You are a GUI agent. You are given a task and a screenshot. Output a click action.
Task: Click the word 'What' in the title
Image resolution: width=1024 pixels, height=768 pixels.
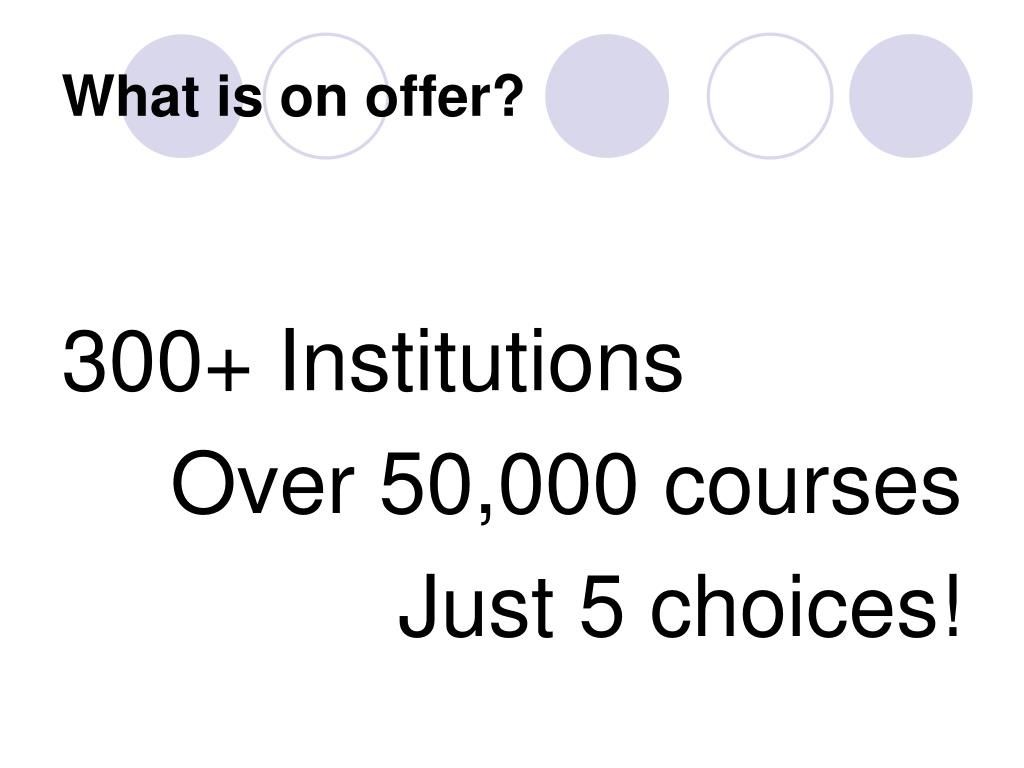coord(131,97)
